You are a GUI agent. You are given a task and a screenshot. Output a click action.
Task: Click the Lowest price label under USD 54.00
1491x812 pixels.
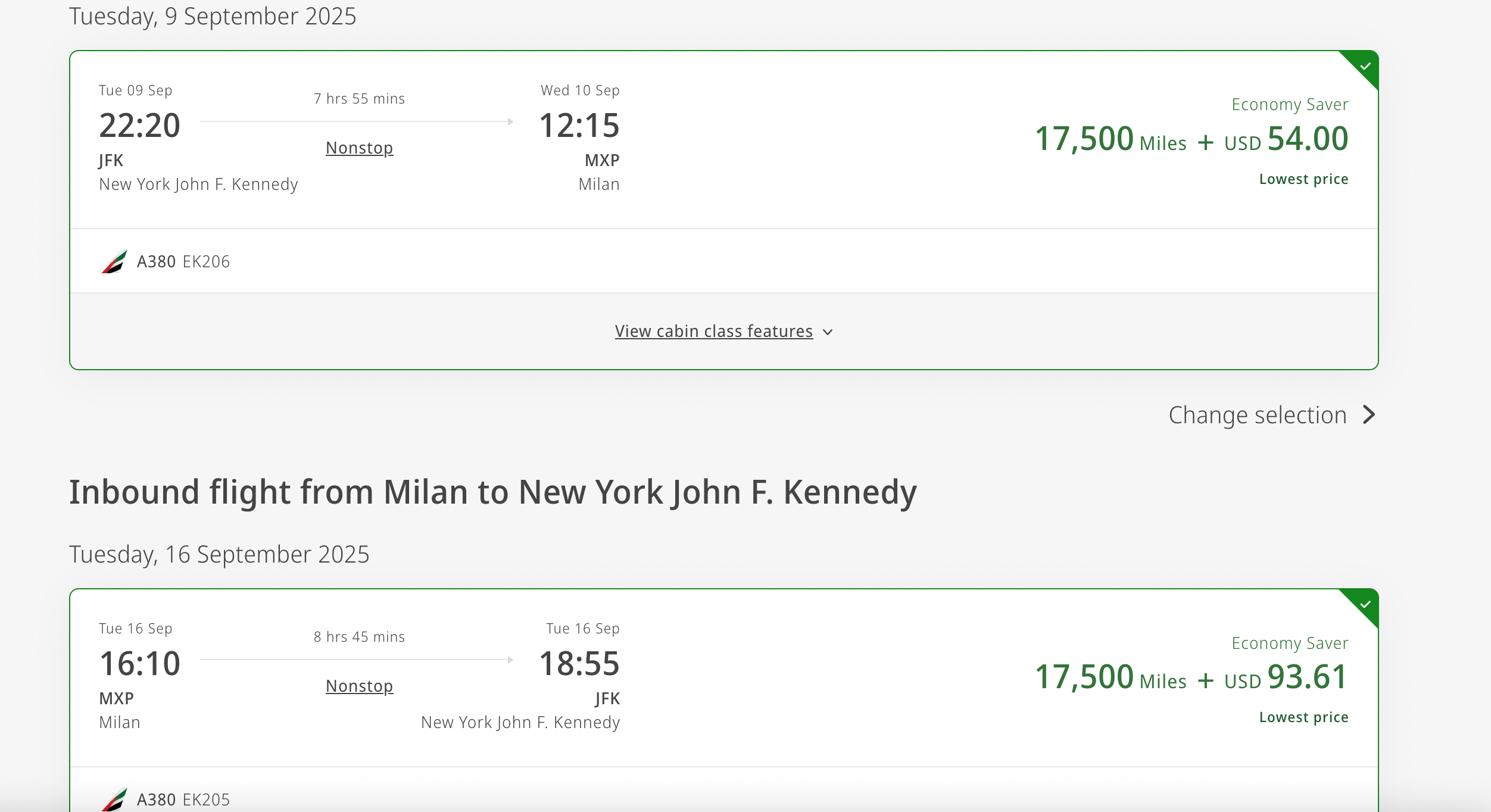[1303, 179]
